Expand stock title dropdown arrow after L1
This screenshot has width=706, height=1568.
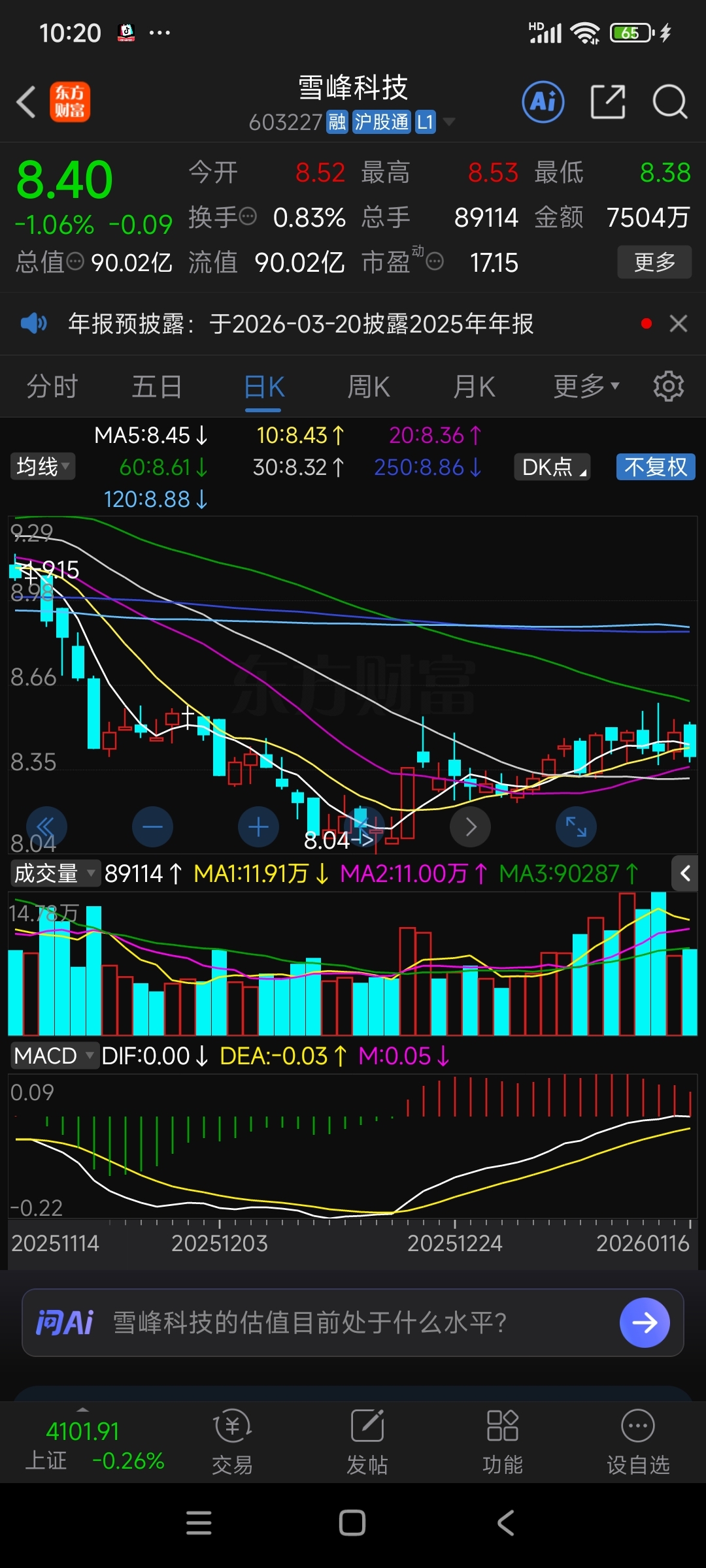(449, 122)
